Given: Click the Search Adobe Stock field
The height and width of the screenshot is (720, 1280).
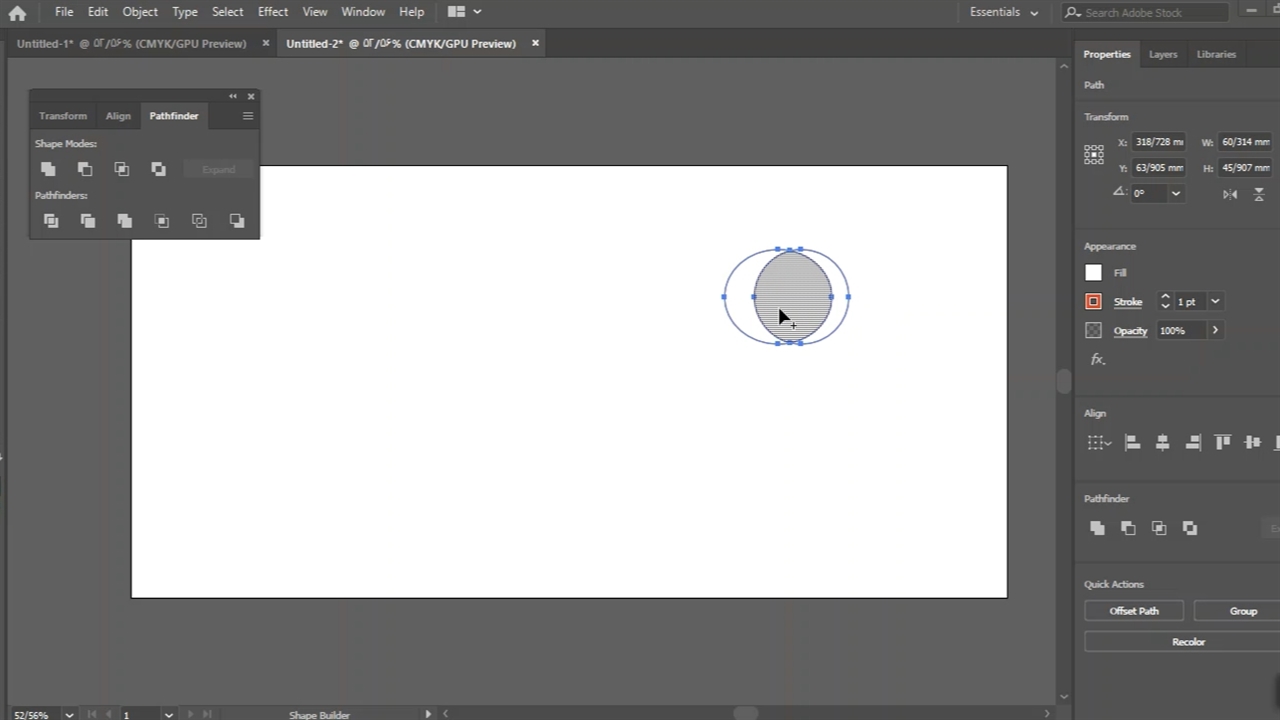Looking at the screenshot, I should [1150, 12].
